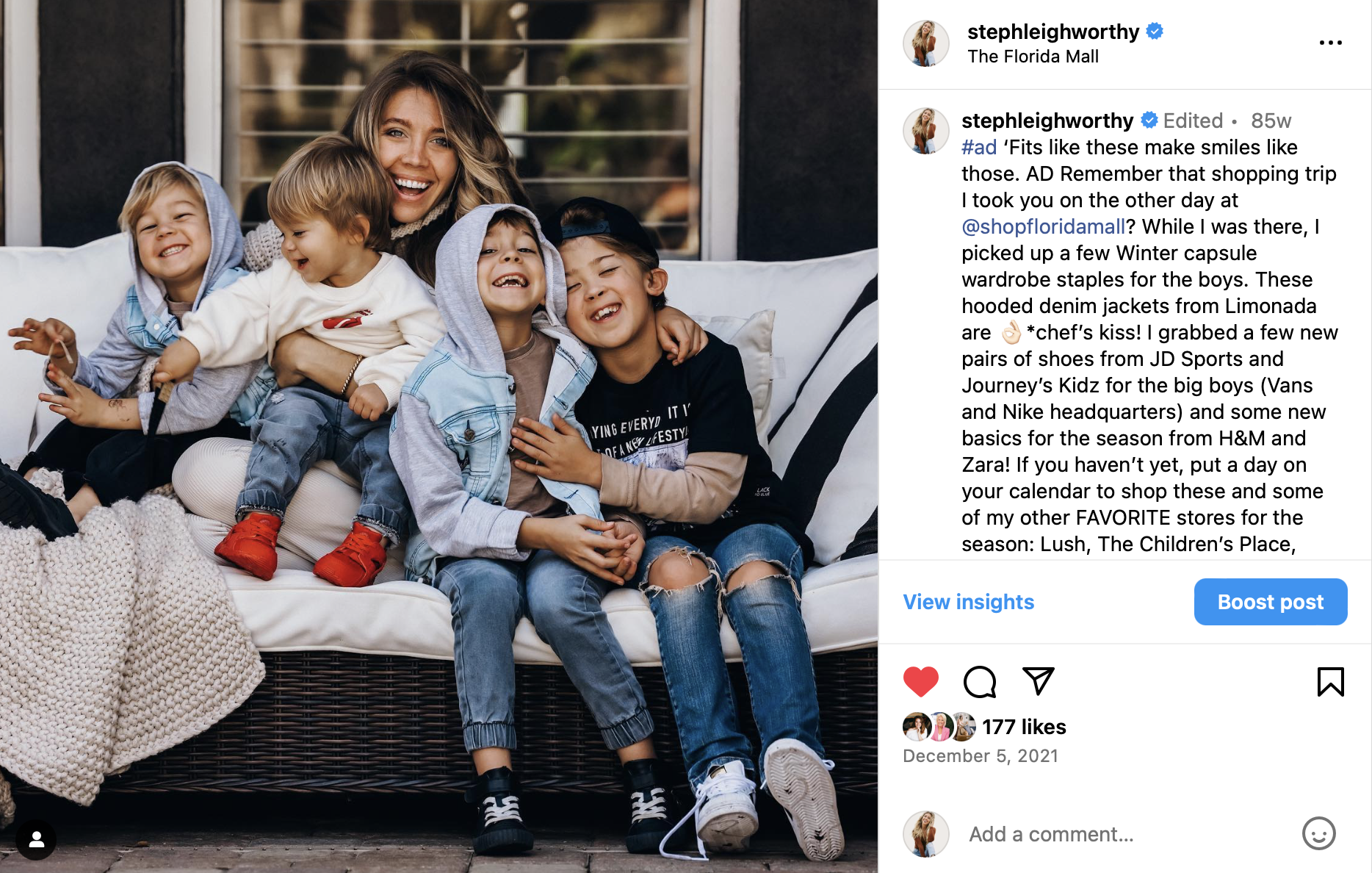Show the list of 177 likes
The image size is (1372, 873).
click(1024, 727)
